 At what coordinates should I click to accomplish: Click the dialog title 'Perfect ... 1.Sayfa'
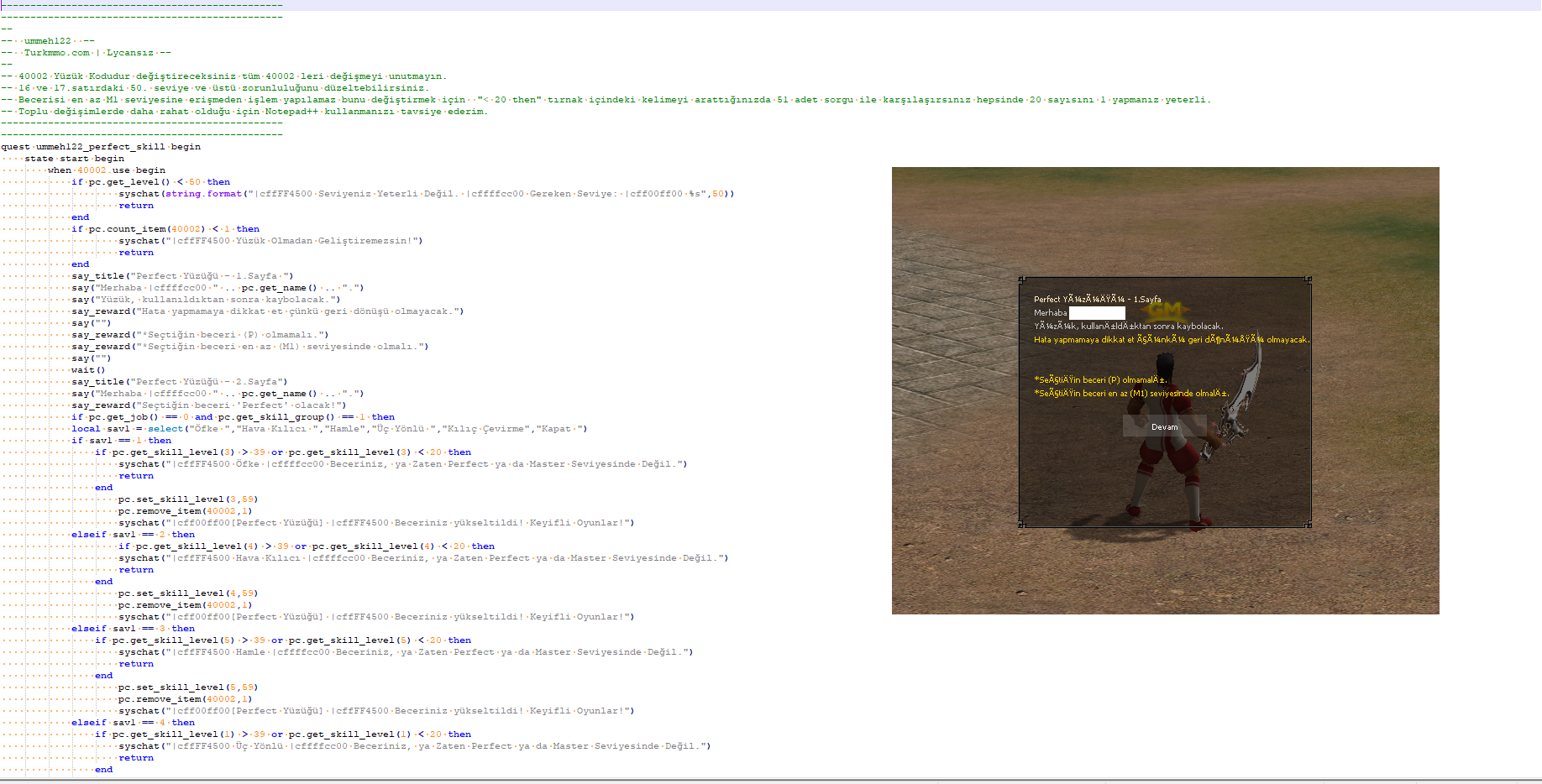pos(1097,299)
